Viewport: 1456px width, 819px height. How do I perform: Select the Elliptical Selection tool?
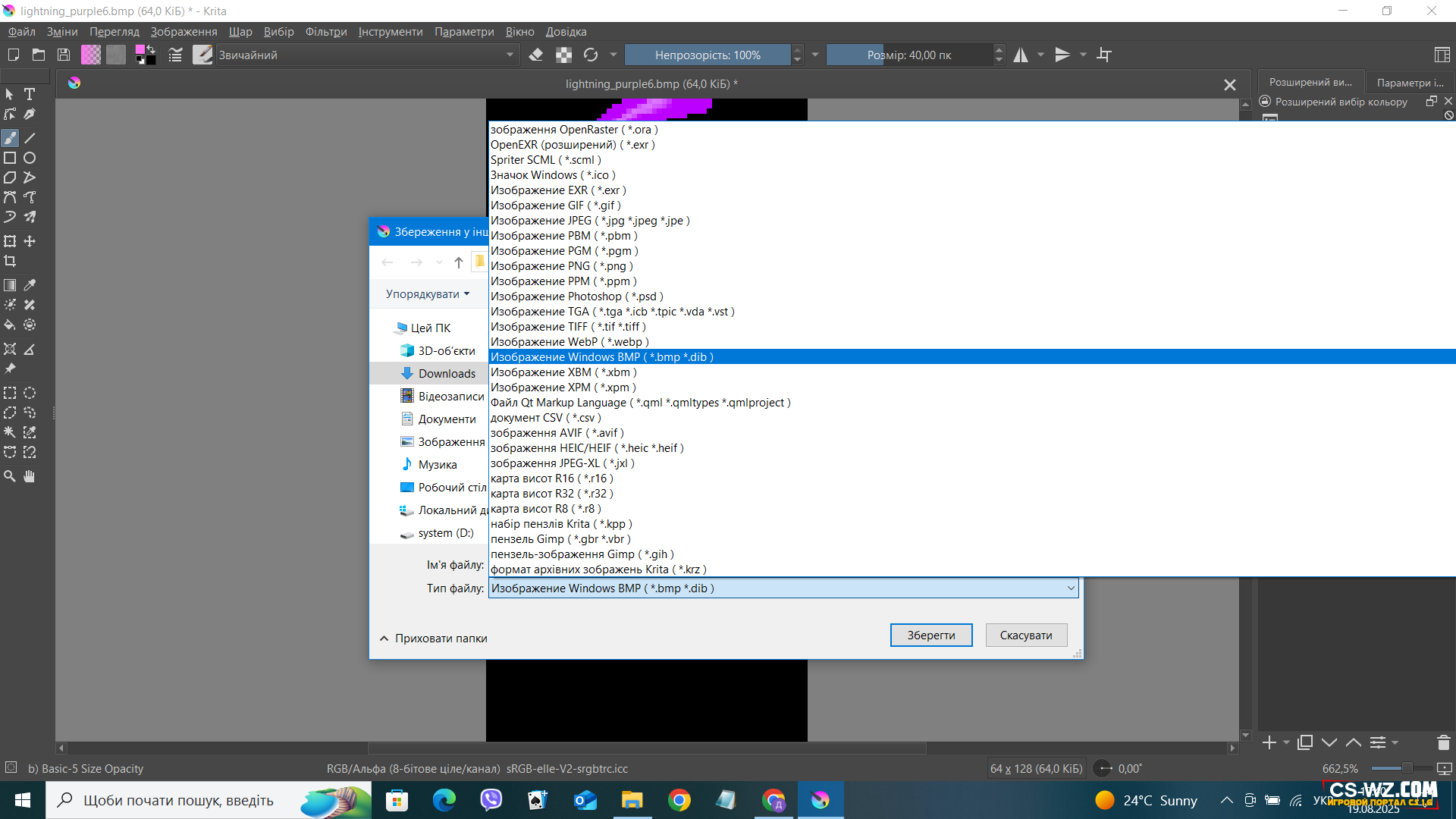tap(30, 393)
